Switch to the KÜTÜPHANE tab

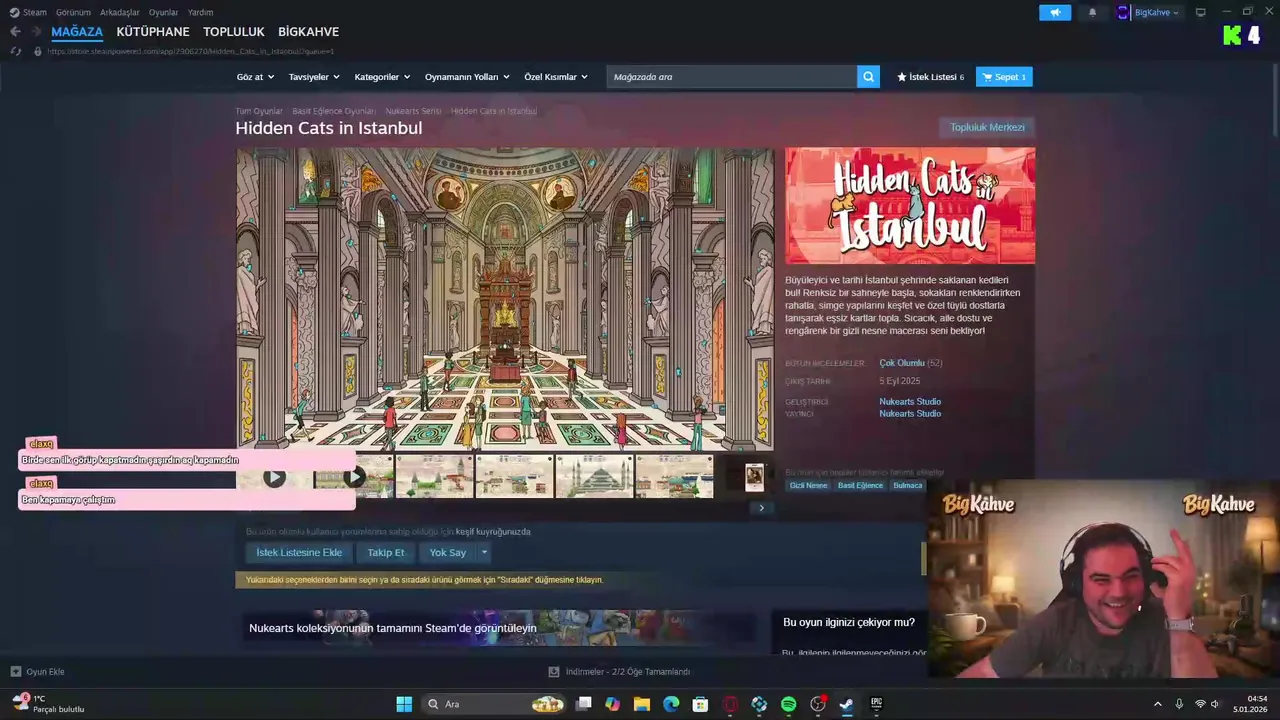click(x=153, y=32)
